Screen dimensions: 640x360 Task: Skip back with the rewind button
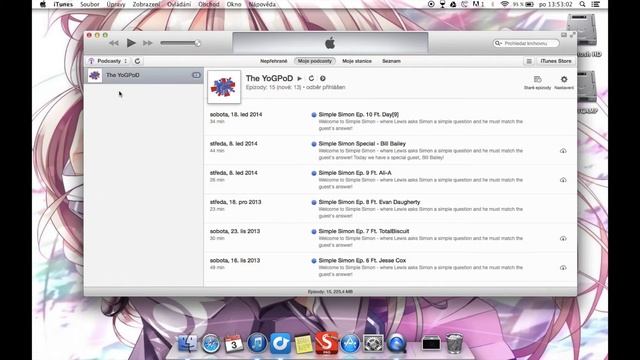114,43
